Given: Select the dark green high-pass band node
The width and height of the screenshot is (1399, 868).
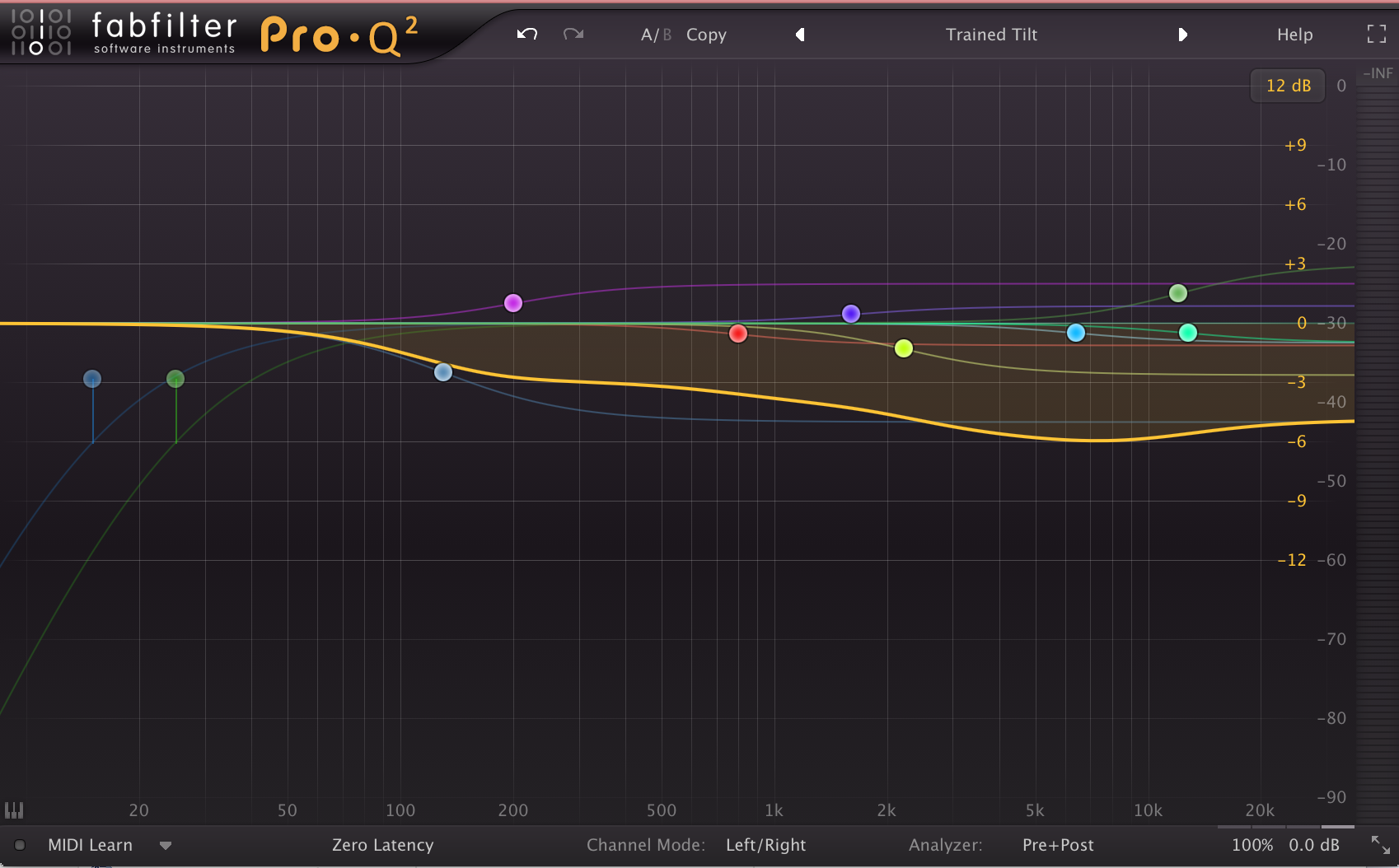Looking at the screenshot, I should 175,379.
